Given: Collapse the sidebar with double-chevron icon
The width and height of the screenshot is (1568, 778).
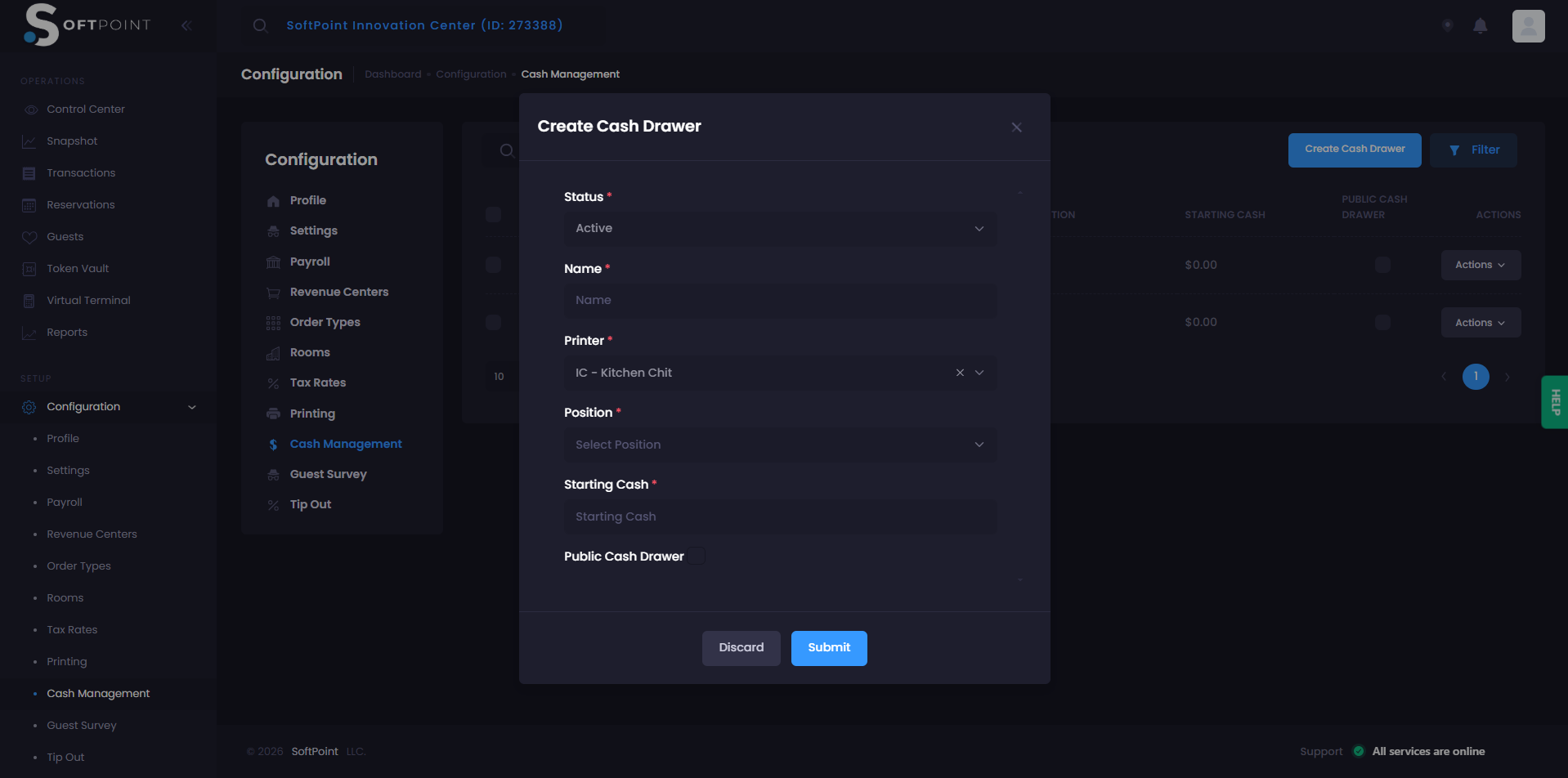Looking at the screenshot, I should [x=186, y=26].
